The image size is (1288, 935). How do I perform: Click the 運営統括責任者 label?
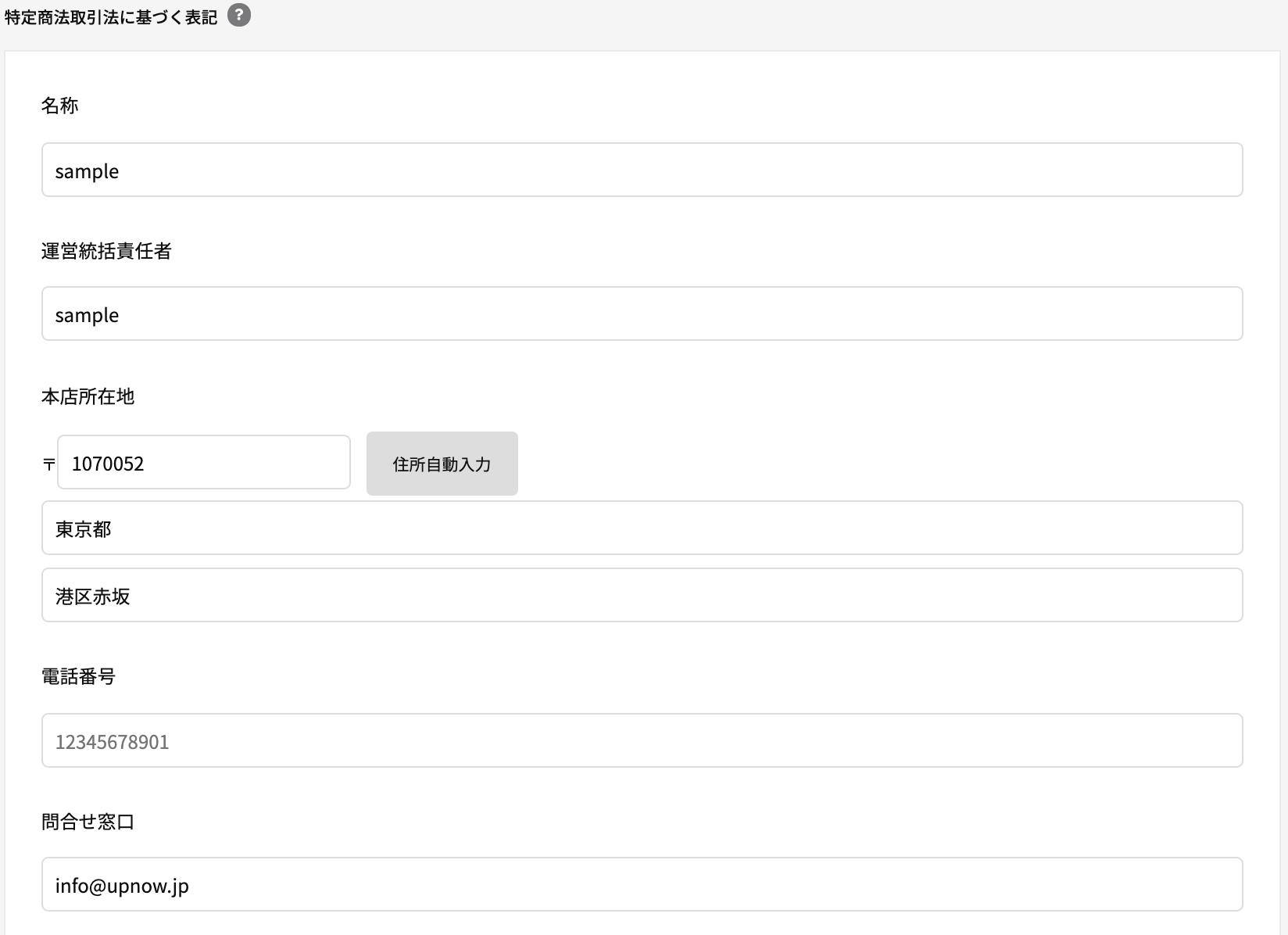(x=106, y=251)
